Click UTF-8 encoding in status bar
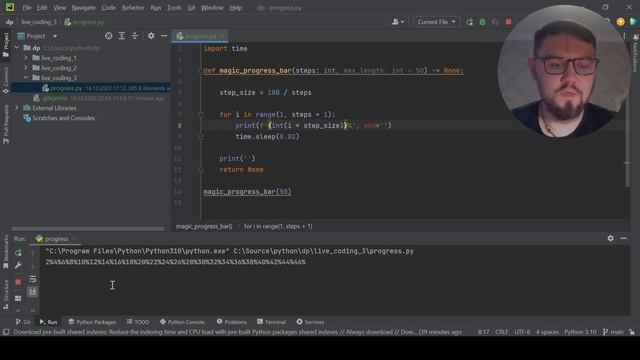640x360 pixels. click(522, 332)
